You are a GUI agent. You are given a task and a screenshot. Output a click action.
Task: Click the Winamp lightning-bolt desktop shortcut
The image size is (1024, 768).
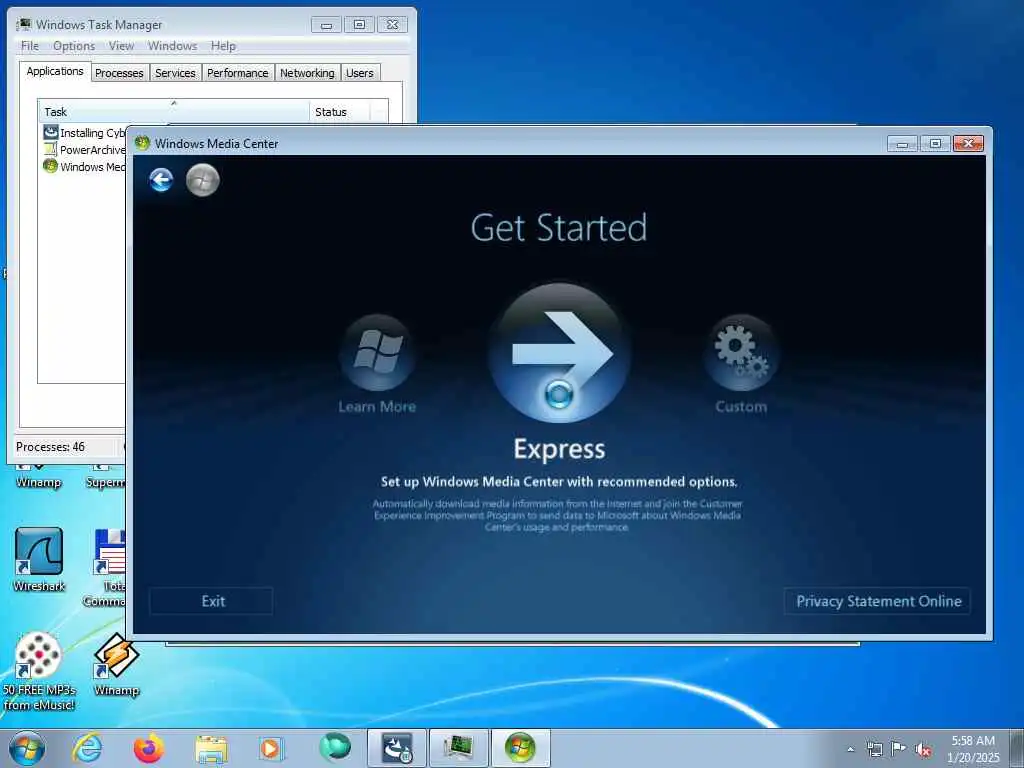click(x=116, y=664)
